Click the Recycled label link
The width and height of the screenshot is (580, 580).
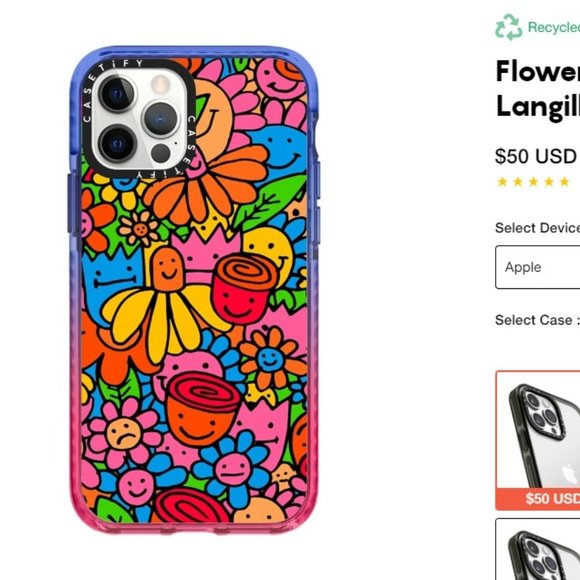(x=554, y=27)
